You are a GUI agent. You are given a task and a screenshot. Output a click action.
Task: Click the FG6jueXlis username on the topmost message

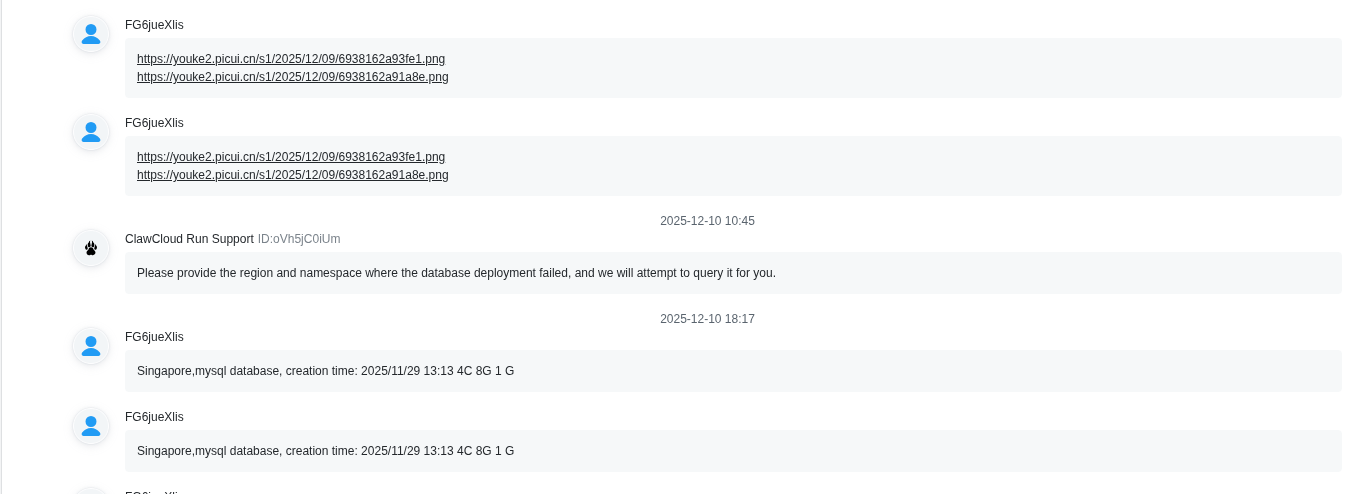tap(154, 25)
